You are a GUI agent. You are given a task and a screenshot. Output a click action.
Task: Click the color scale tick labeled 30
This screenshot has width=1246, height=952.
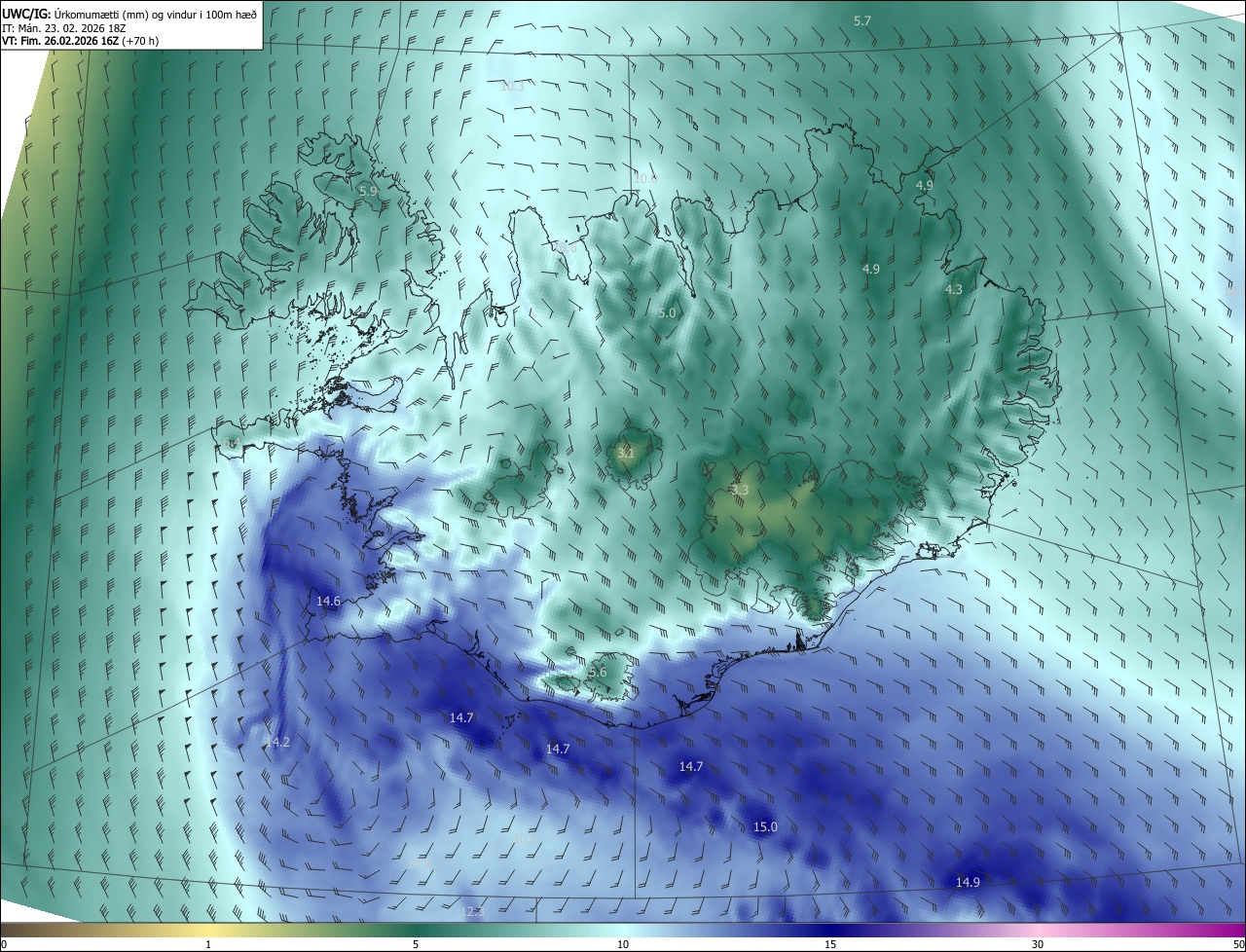pyautogui.click(x=1038, y=944)
